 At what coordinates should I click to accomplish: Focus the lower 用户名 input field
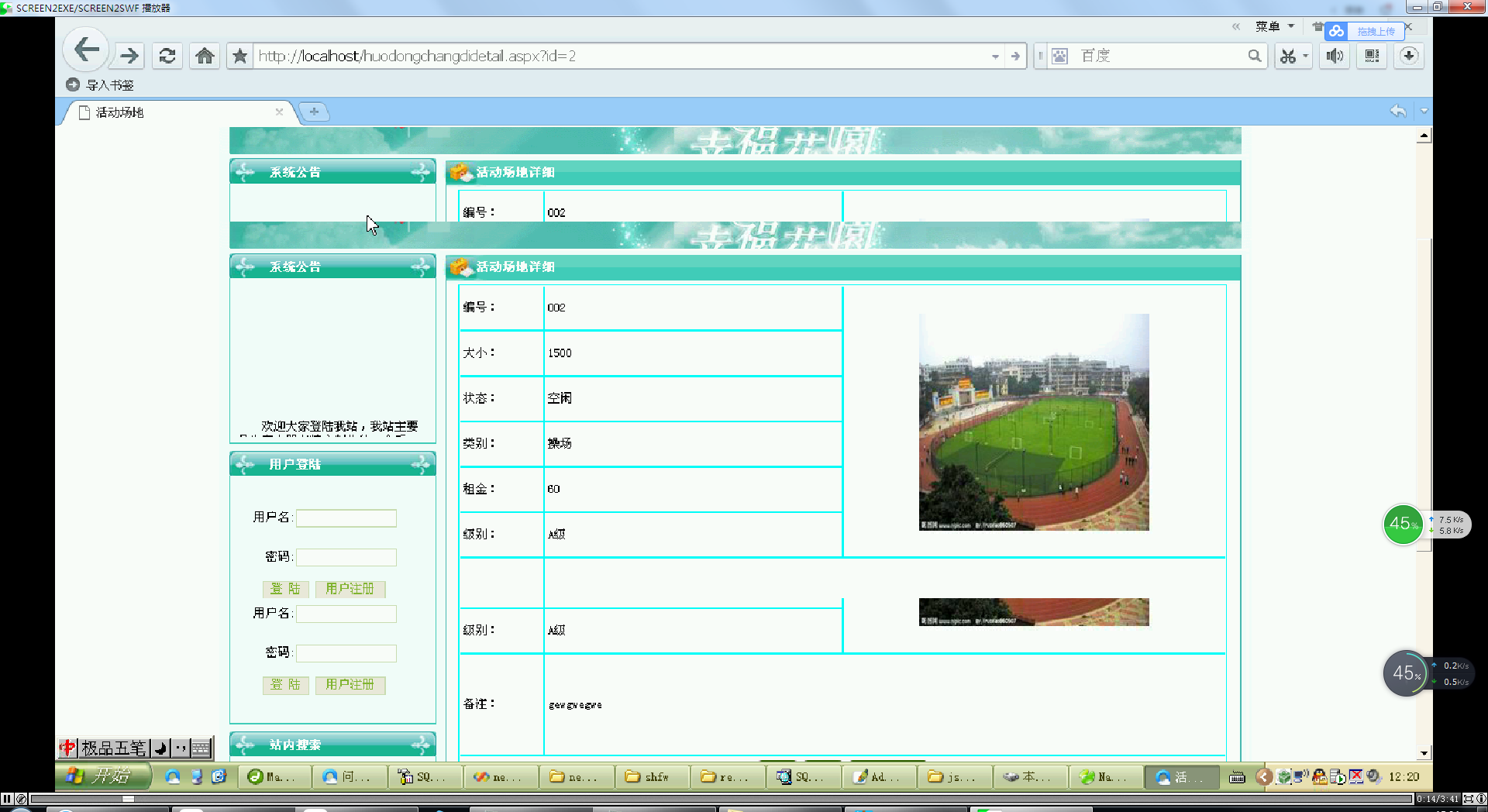pyautogui.click(x=346, y=614)
